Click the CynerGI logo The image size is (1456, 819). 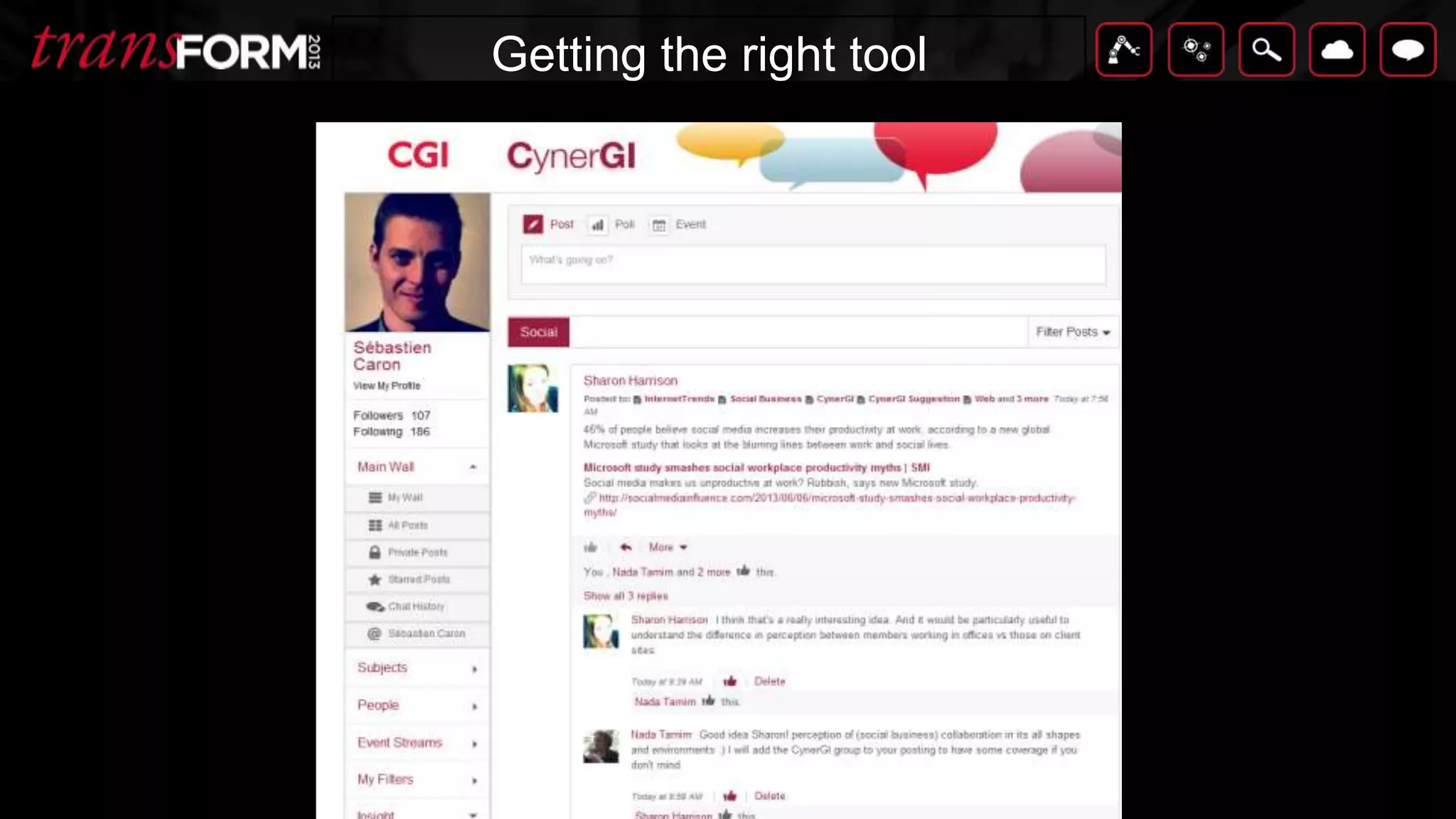[x=571, y=157]
